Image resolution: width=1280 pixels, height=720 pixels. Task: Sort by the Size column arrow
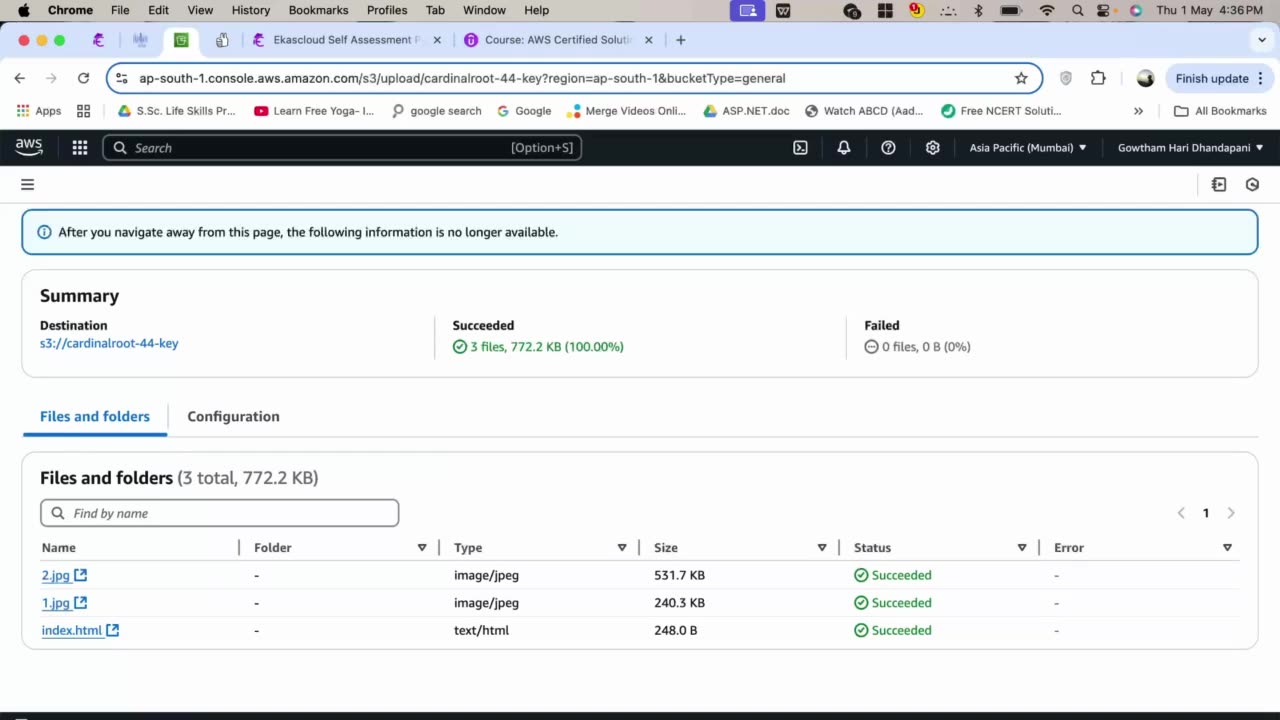(822, 547)
